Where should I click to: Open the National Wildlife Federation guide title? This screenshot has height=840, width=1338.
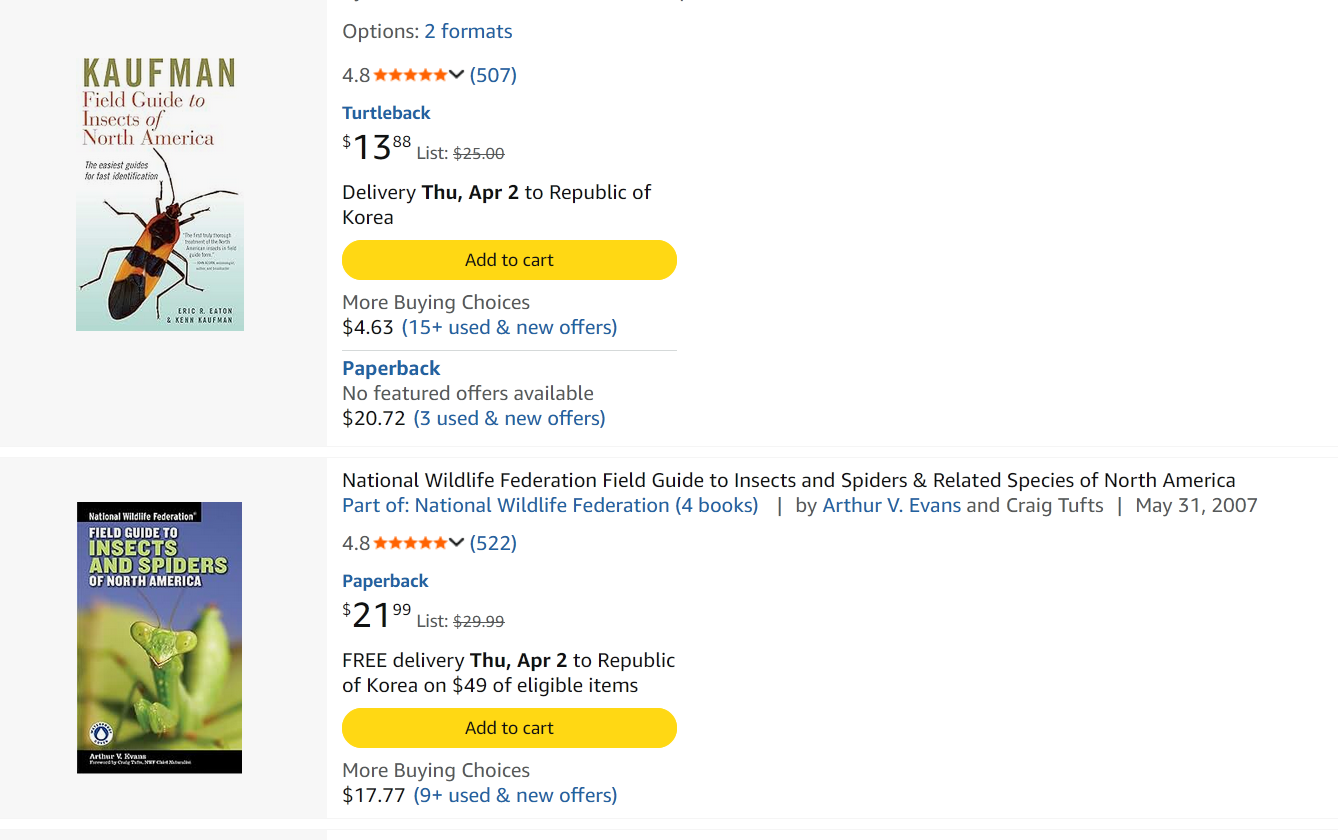(788, 480)
